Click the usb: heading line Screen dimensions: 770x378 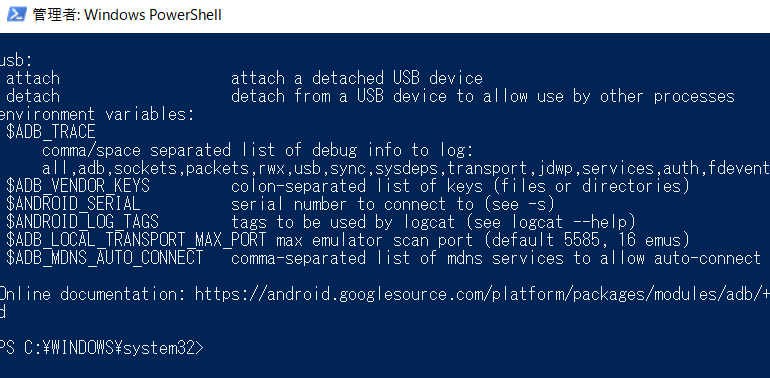[16, 60]
